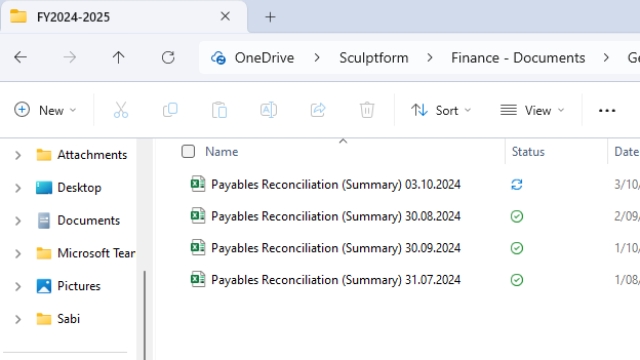Tick the select-all checkbox beside Name
Screen dimensions: 640x360
tap(188, 151)
